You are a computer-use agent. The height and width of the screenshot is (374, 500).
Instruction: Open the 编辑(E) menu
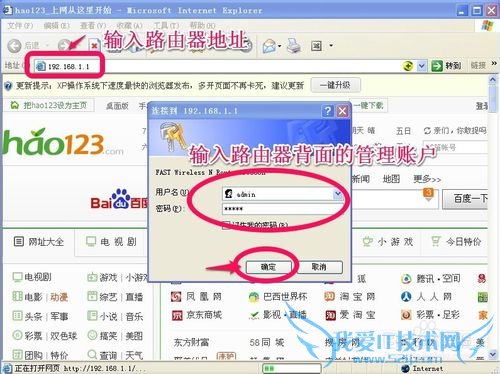[x=57, y=26]
